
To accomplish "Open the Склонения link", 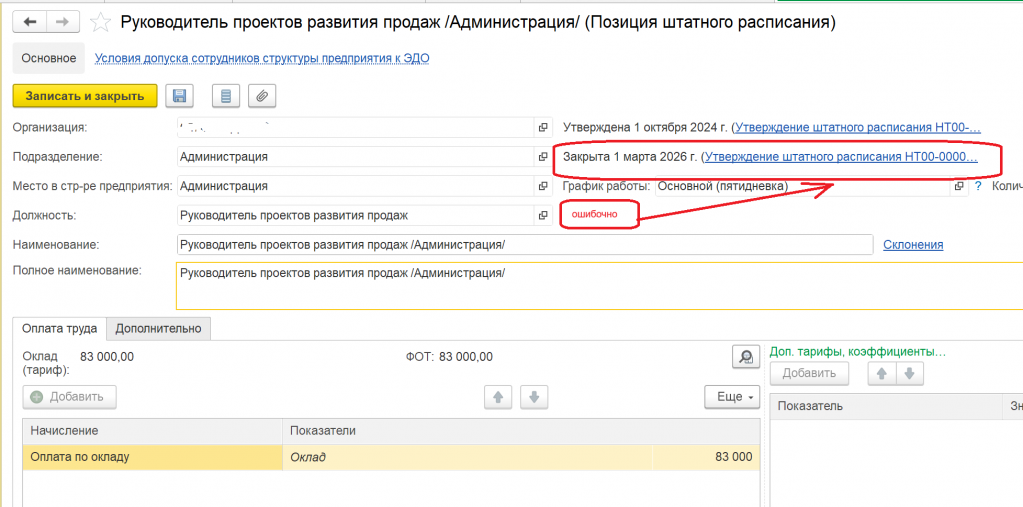I will click(x=913, y=245).
